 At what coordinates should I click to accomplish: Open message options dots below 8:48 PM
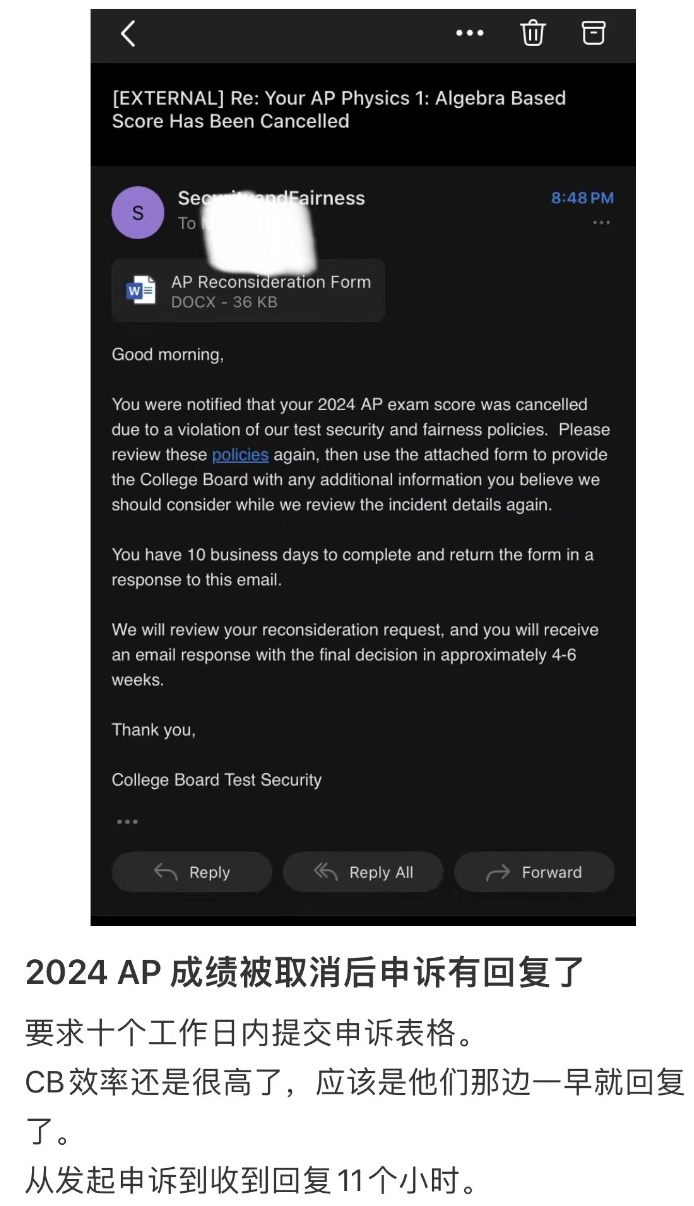(601, 223)
